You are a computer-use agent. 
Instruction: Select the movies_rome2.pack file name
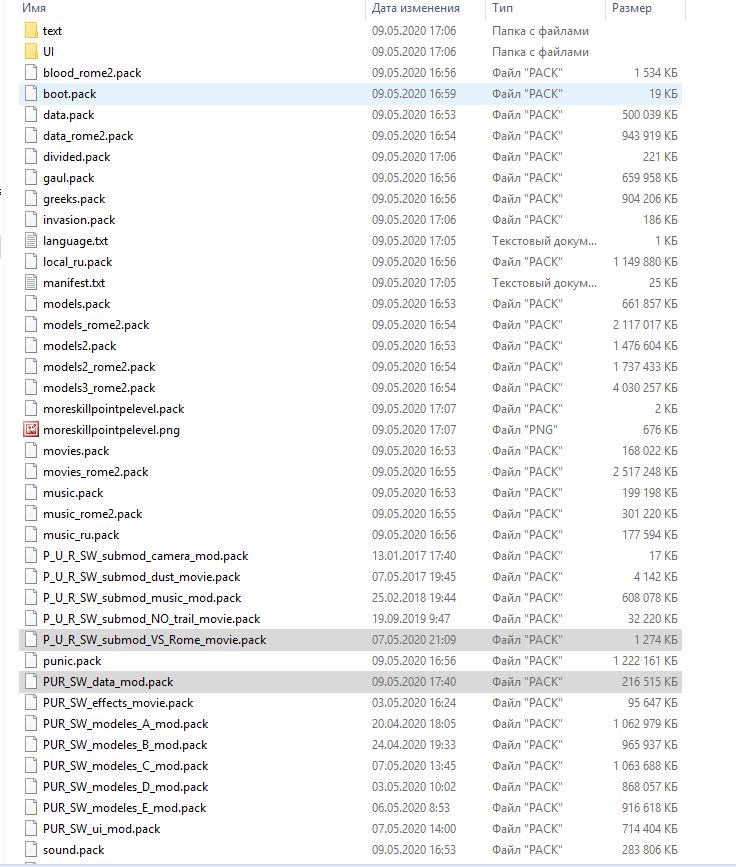(x=96, y=472)
